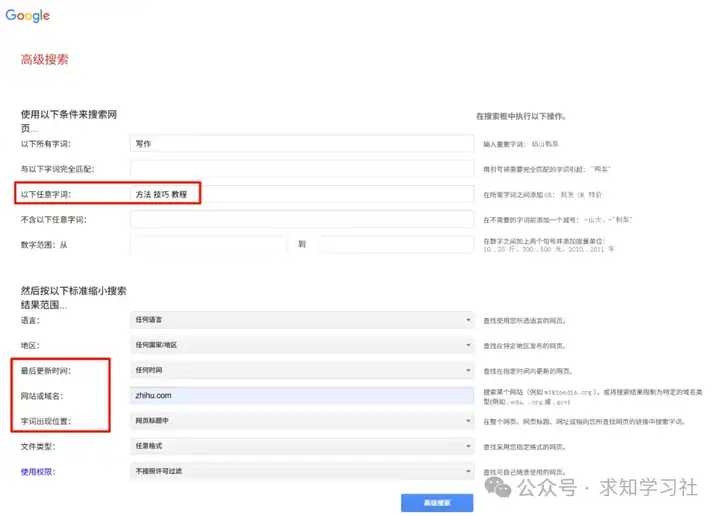Click the '最后更新时间:' label
The height and width of the screenshot is (516, 720).
point(45,371)
